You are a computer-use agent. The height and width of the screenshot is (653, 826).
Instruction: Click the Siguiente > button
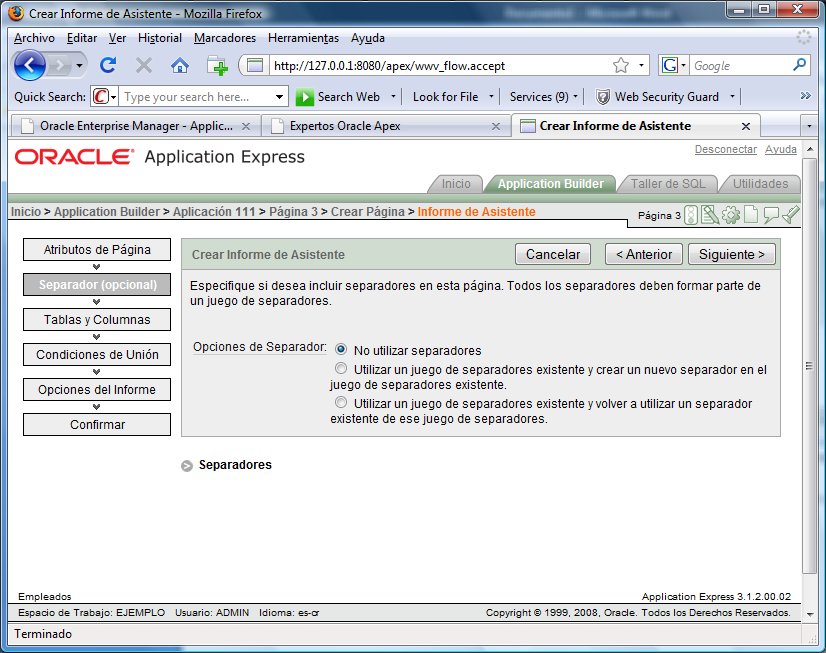click(732, 254)
